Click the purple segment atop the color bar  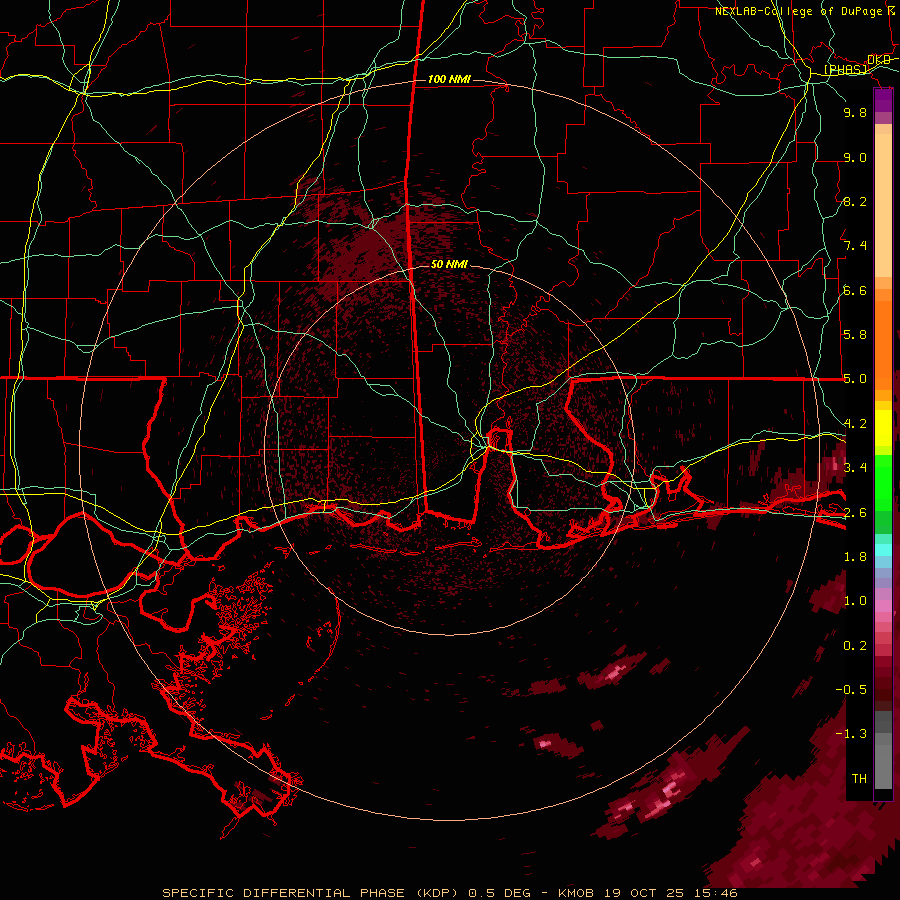click(x=883, y=100)
